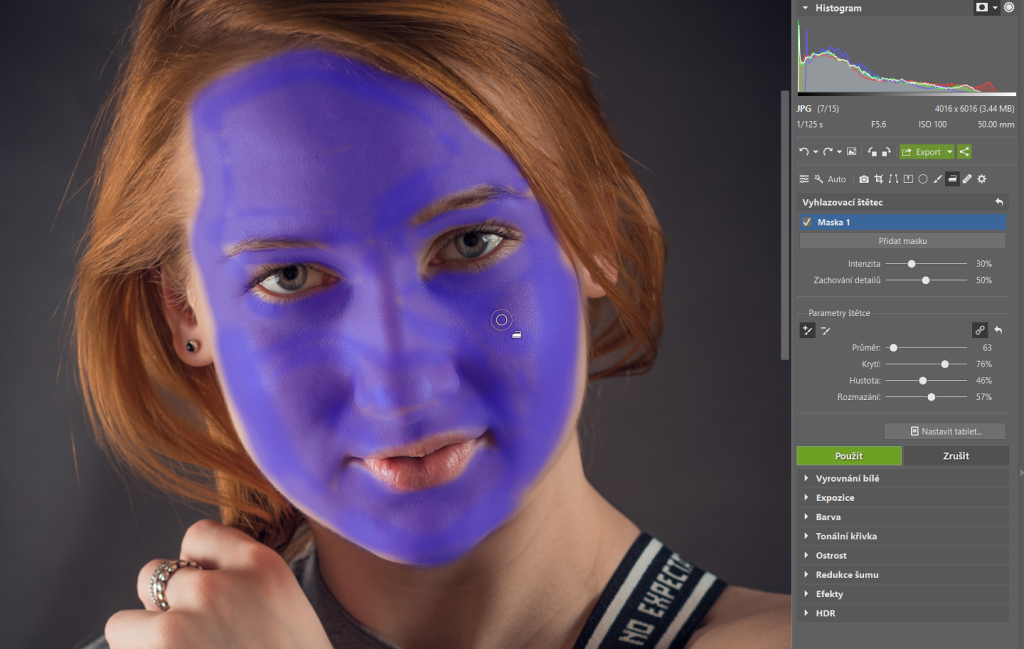1024x649 pixels.
Task: Select the Retouching bandage tool
Action: 967,179
